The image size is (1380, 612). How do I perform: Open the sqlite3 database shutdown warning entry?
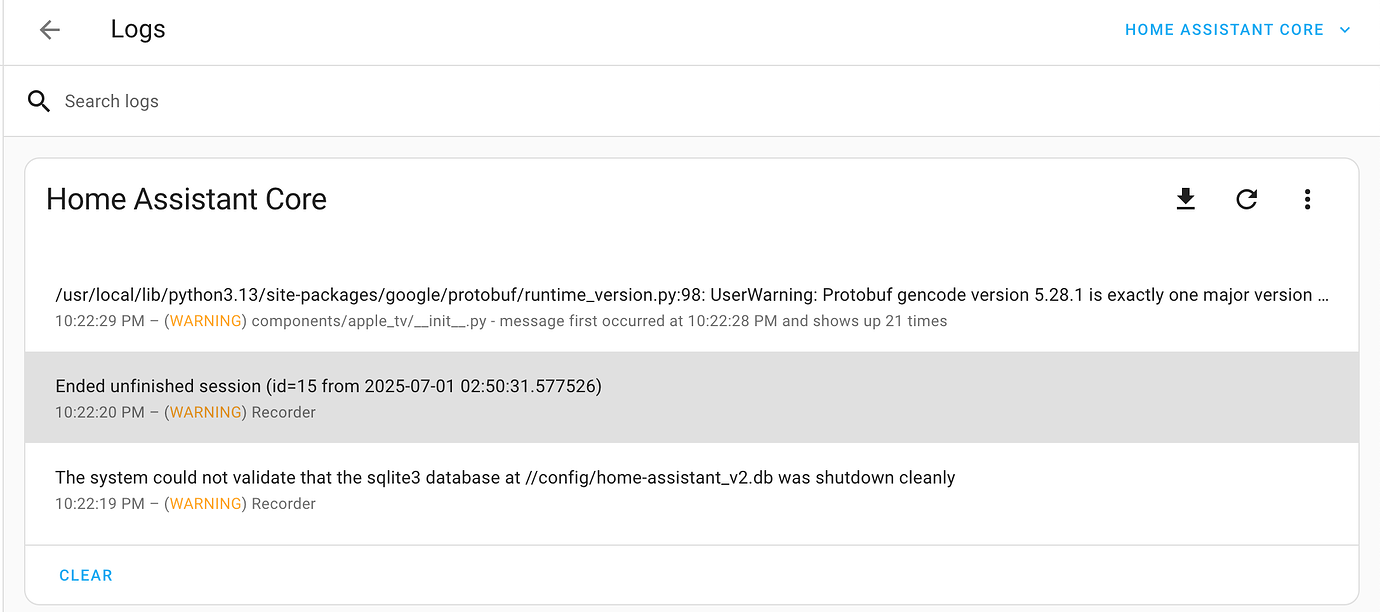tap(505, 478)
